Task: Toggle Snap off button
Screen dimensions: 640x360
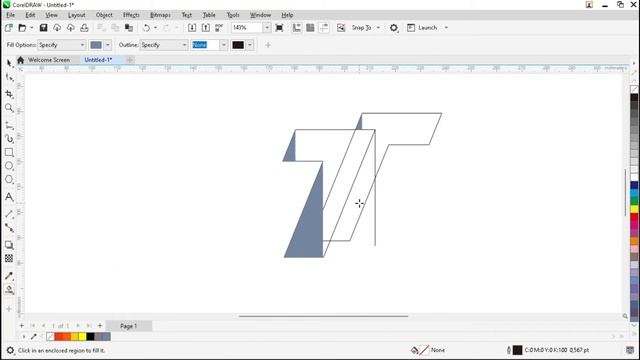Action: coord(341,28)
